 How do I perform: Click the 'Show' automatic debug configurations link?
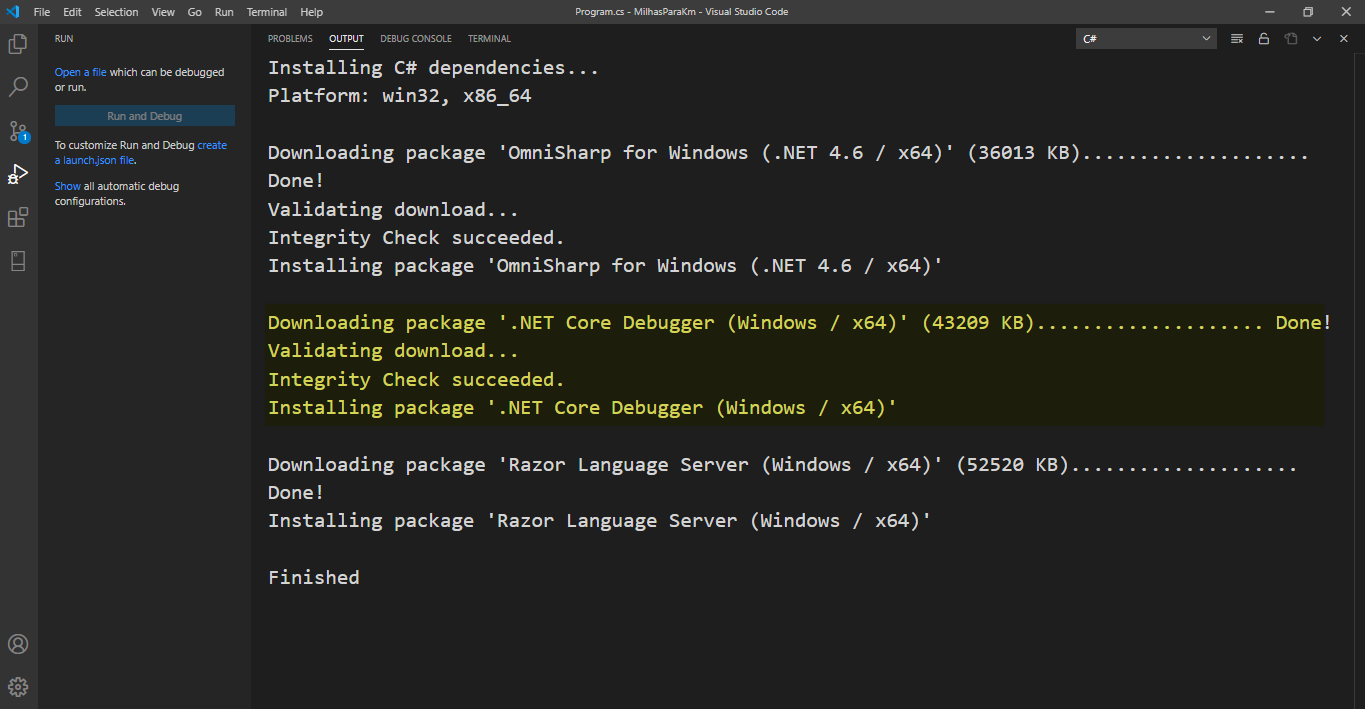[68, 186]
